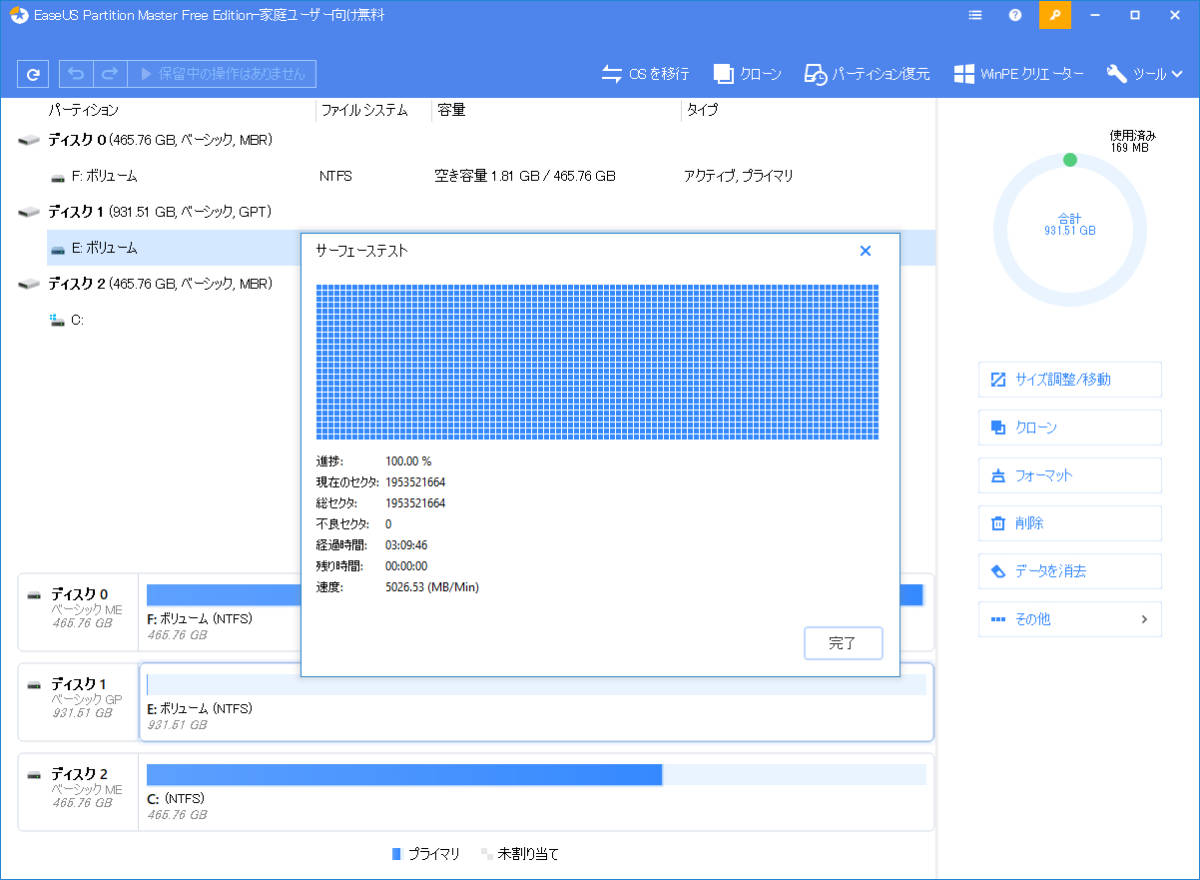
Task: Click the refresh icon in toolbar
Action: pyautogui.click(x=34, y=74)
